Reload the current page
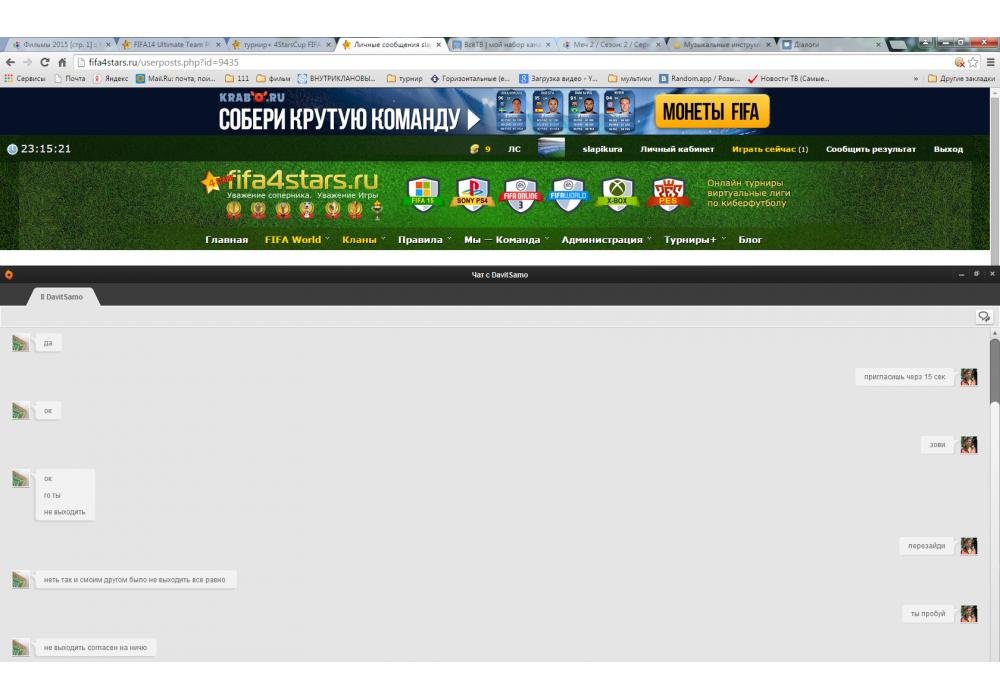The height and width of the screenshot is (700, 1000). click(x=45, y=62)
